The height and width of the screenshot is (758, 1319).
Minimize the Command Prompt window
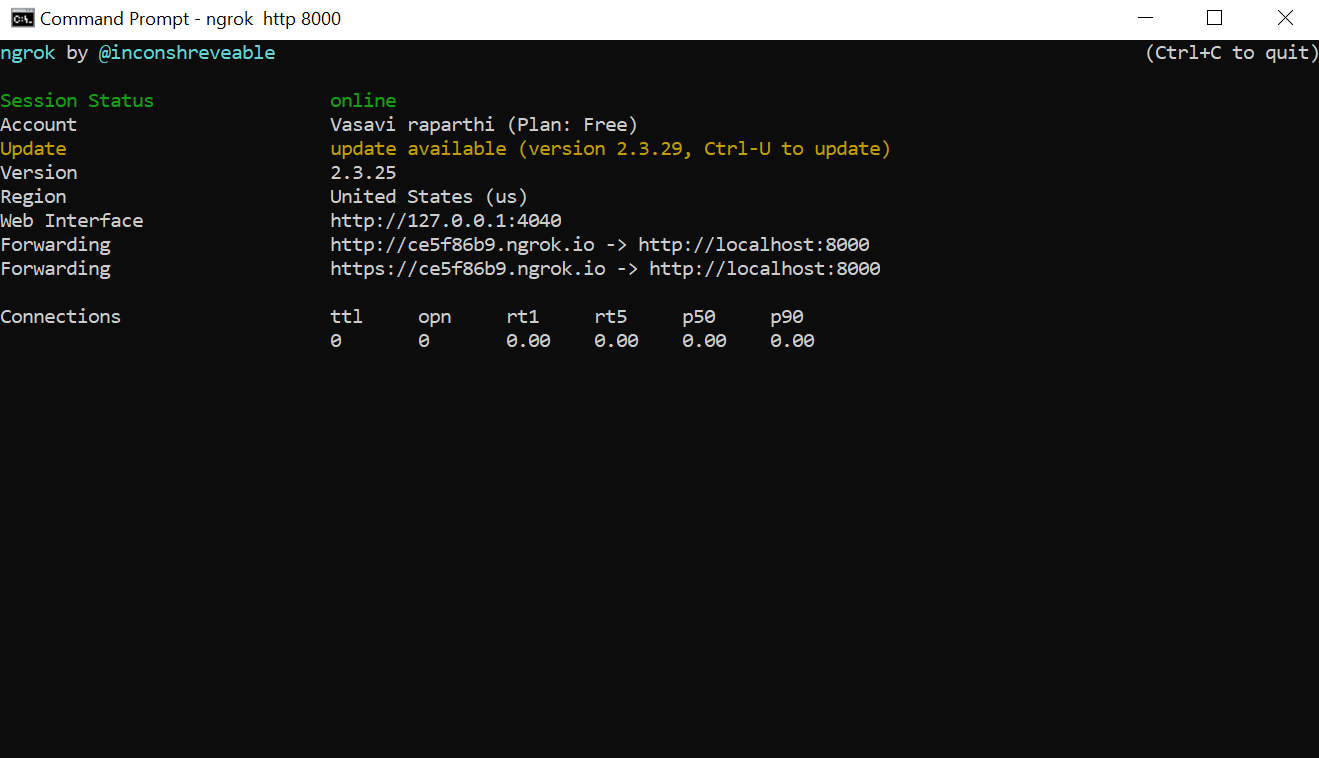1144,18
